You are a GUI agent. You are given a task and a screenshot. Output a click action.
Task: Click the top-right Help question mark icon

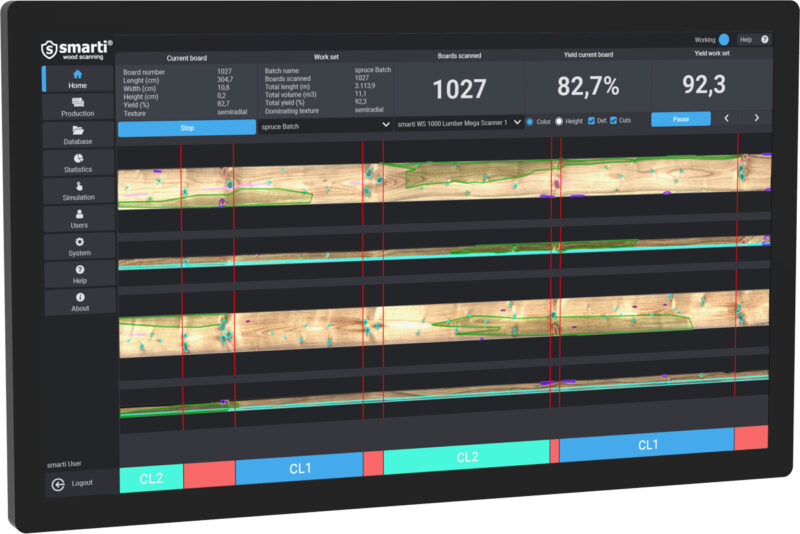click(x=764, y=39)
